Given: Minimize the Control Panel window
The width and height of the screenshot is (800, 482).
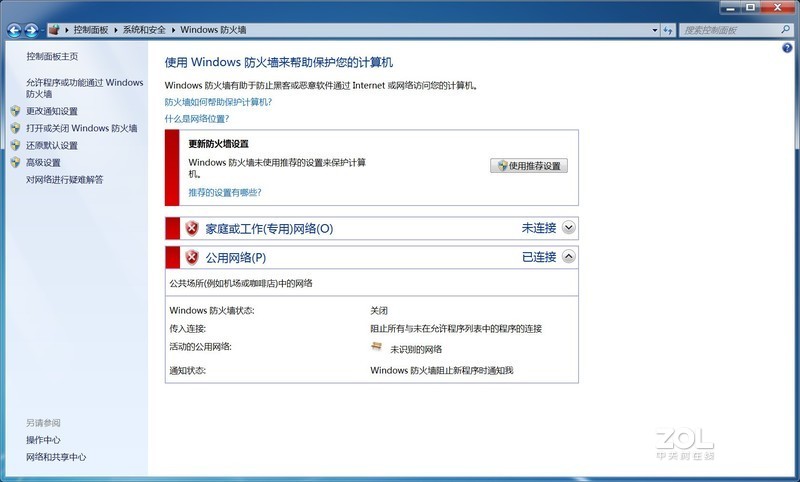Looking at the screenshot, I should pos(731,8).
